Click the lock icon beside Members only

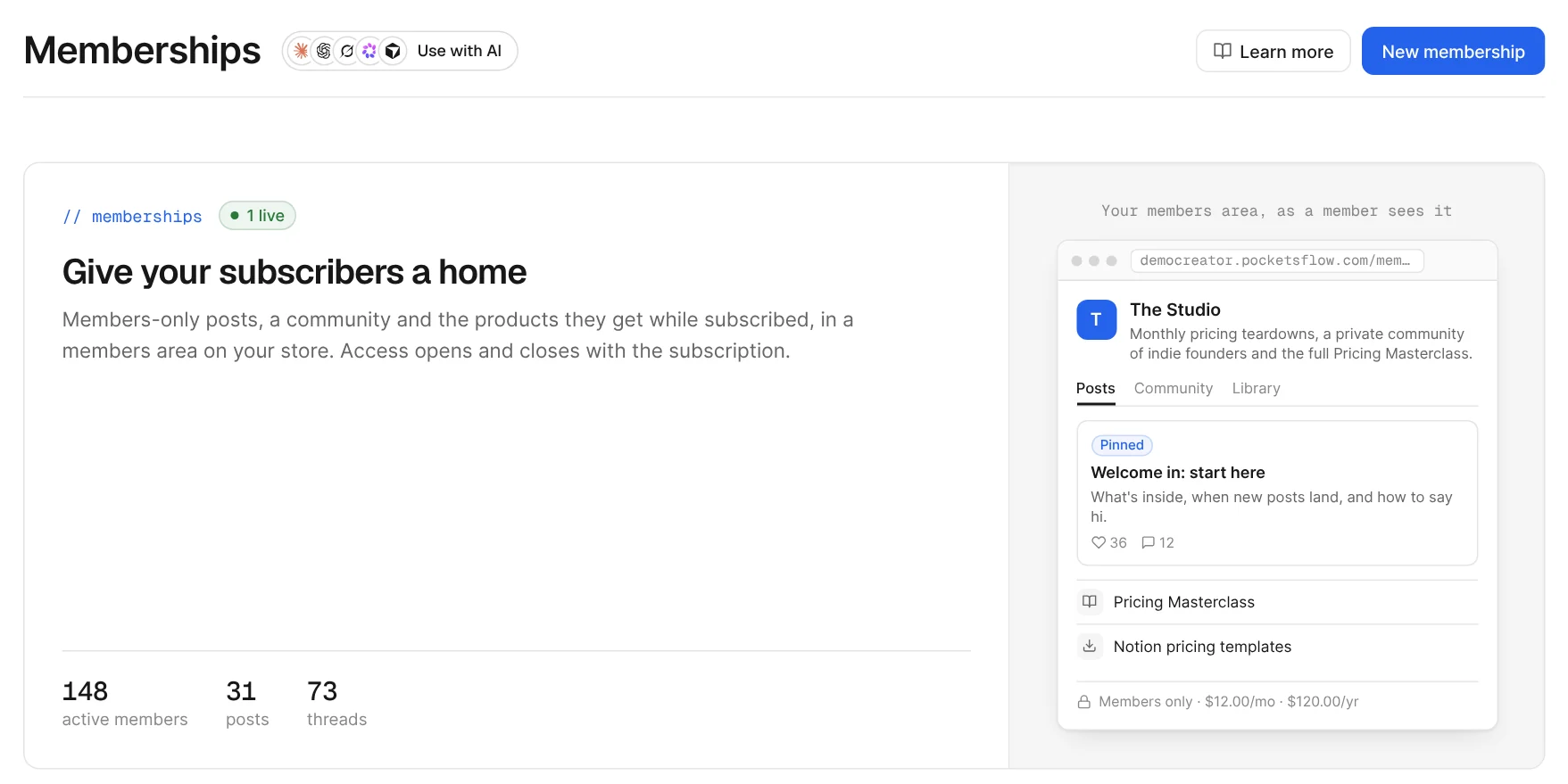coord(1084,702)
